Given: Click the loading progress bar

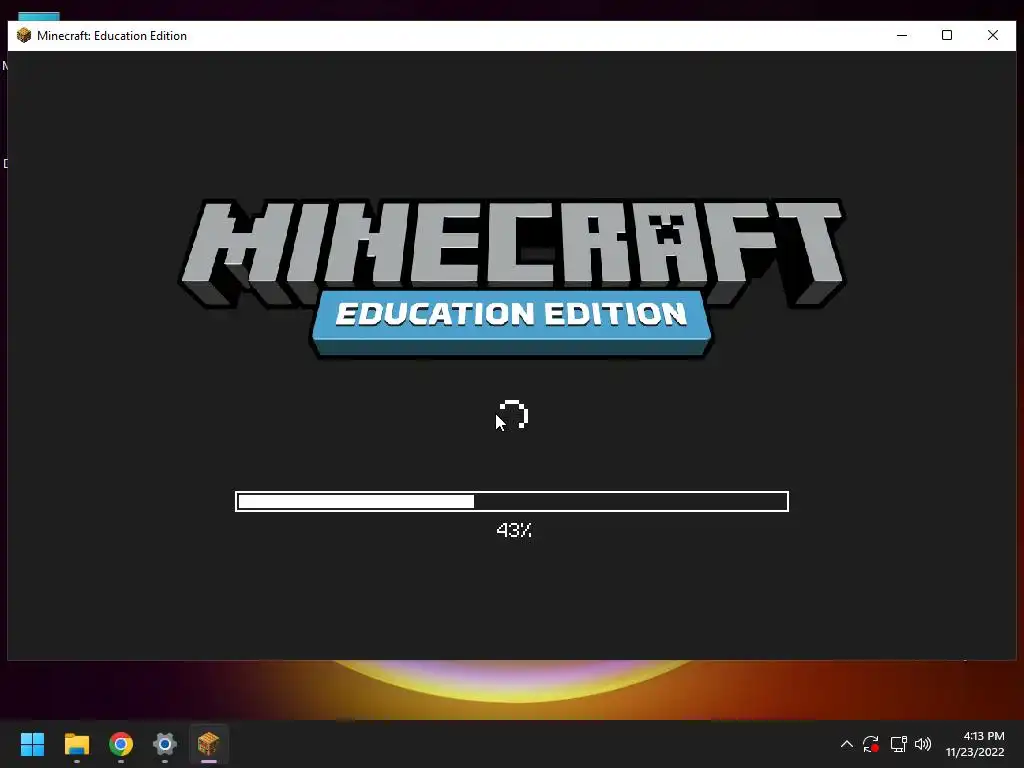Looking at the screenshot, I should (x=511, y=501).
